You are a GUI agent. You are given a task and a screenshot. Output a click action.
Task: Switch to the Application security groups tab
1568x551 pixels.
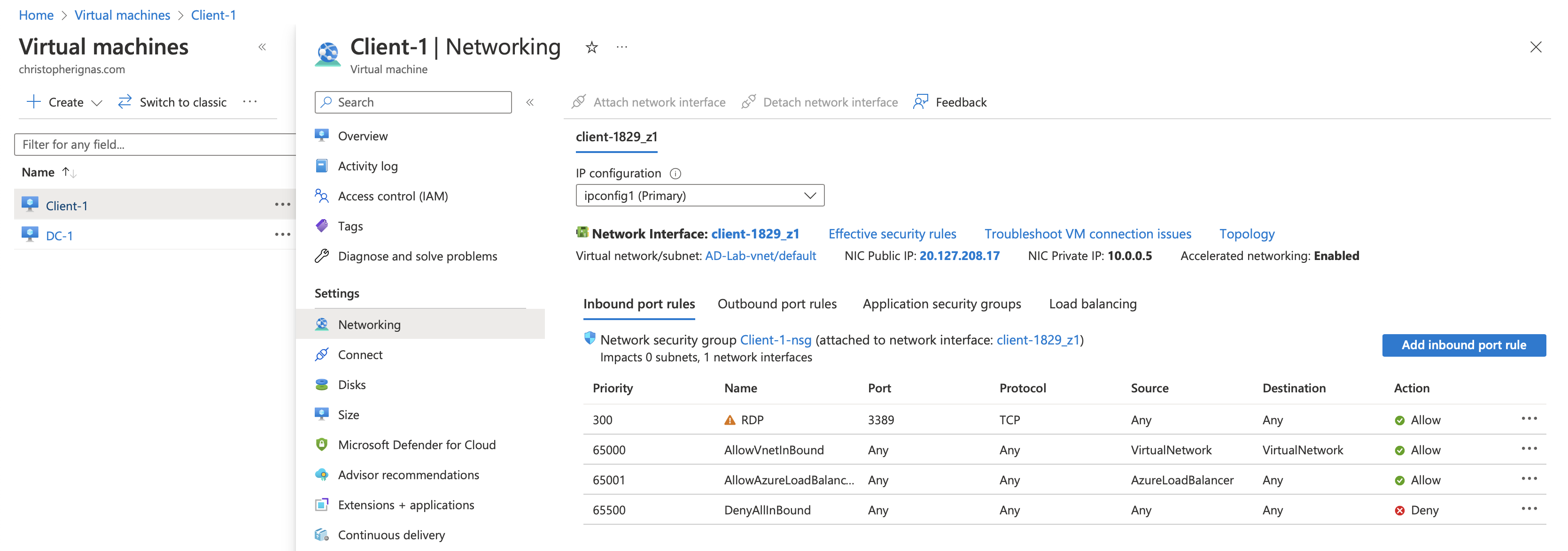point(942,304)
